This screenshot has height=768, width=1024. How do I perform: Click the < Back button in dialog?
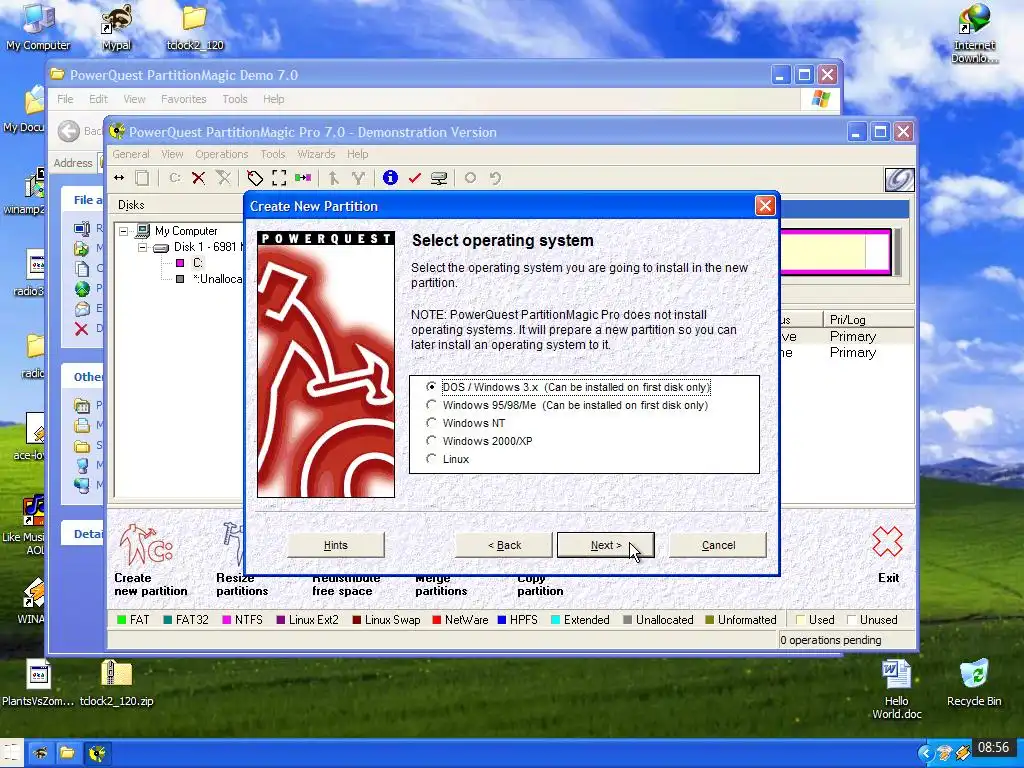(504, 545)
